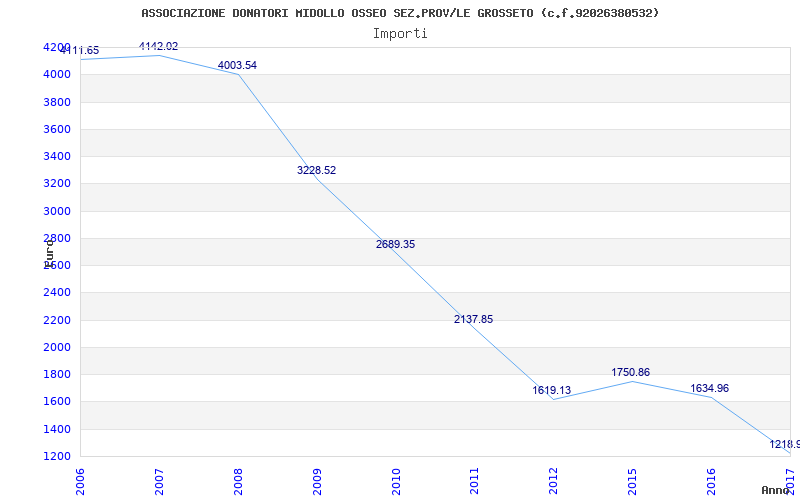
Task: Select the y-axis tick 2800
Action: [57, 238]
